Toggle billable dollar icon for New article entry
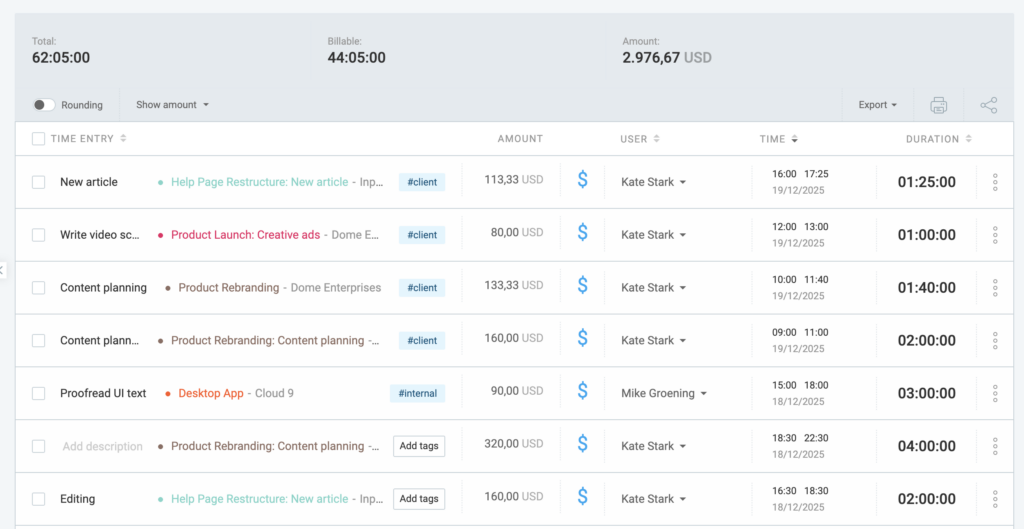Viewport: 1024px width, 529px height. pyautogui.click(x=582, y=181)
